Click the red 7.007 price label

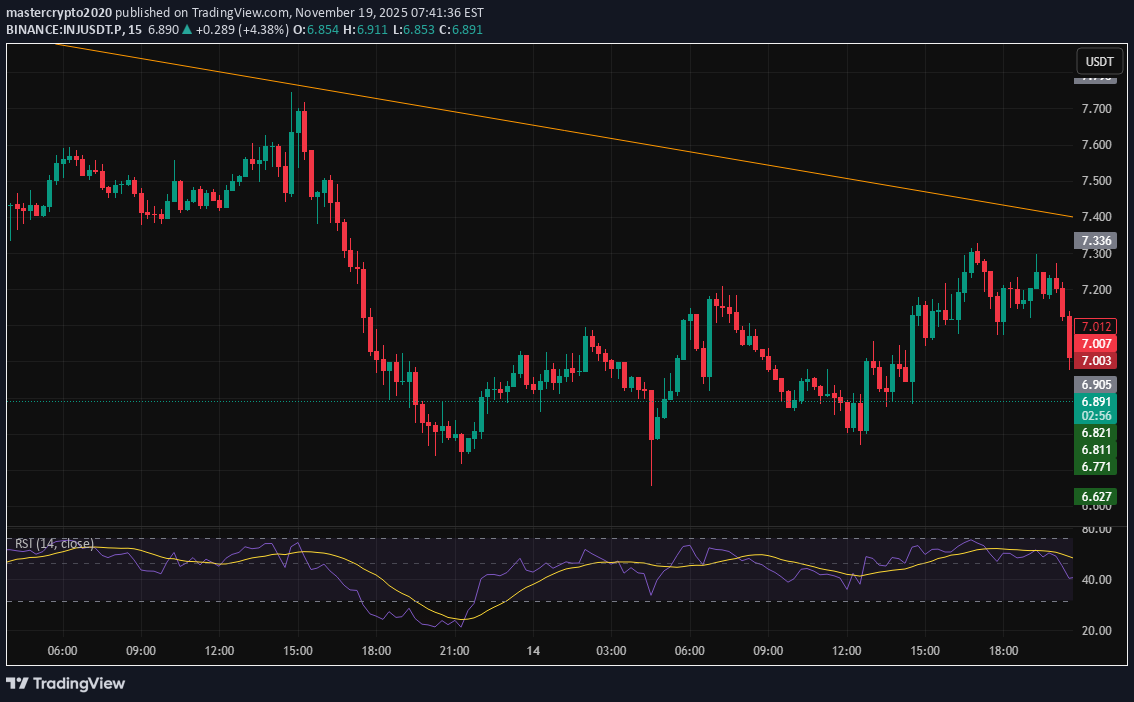click(1095, 343)
